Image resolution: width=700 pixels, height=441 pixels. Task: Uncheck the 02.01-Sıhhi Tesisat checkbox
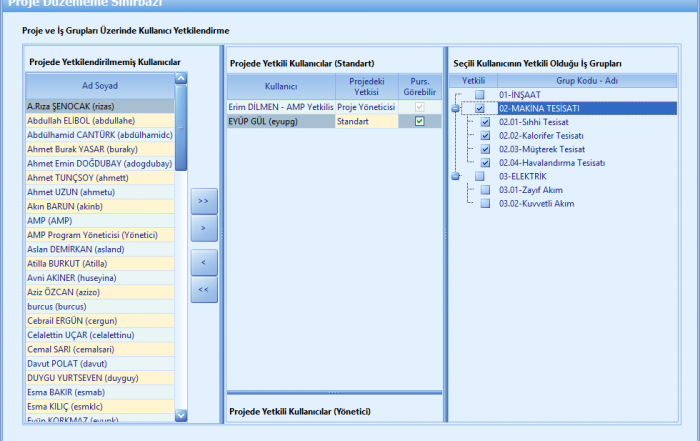pos(486,122)
